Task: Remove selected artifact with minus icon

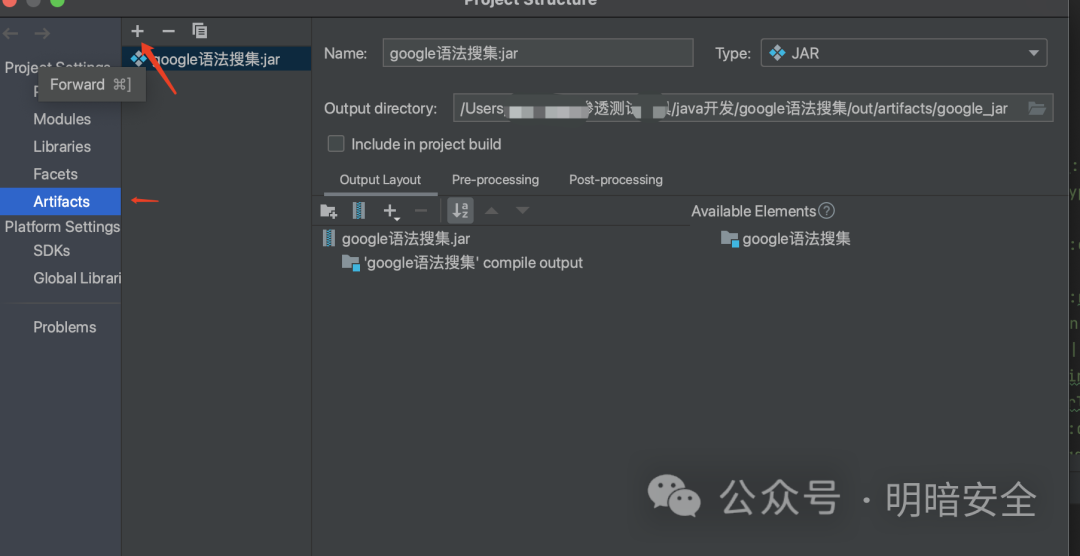Action: coord(168,31)
